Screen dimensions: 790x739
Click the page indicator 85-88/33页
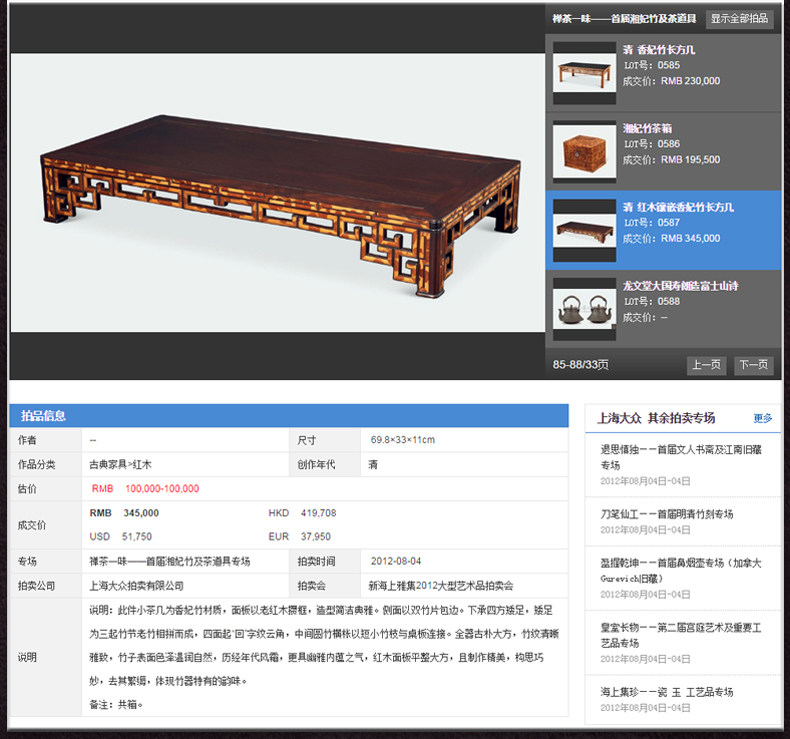pos(580,365)
